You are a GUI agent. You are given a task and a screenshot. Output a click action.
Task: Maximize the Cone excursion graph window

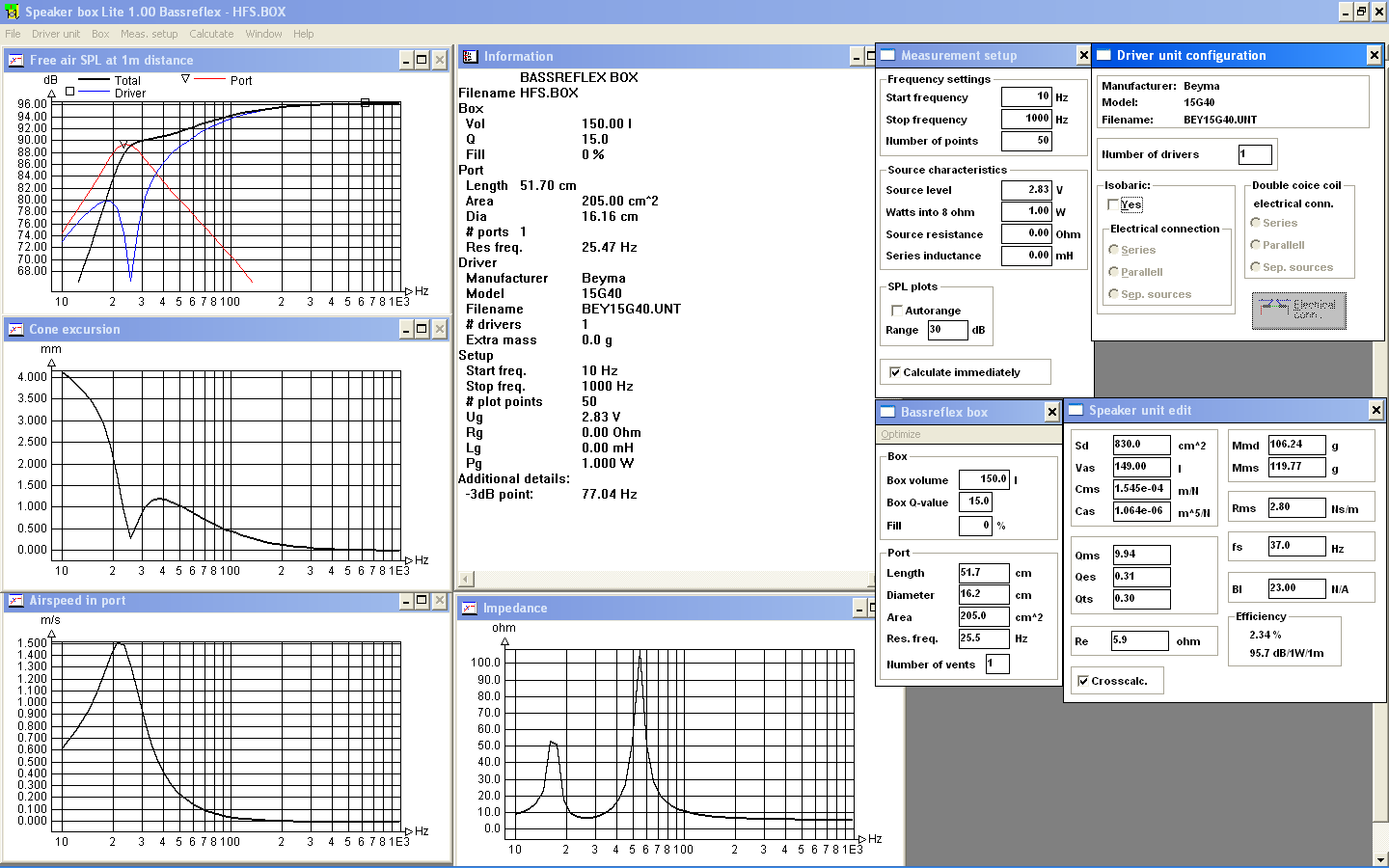(422, 330)
